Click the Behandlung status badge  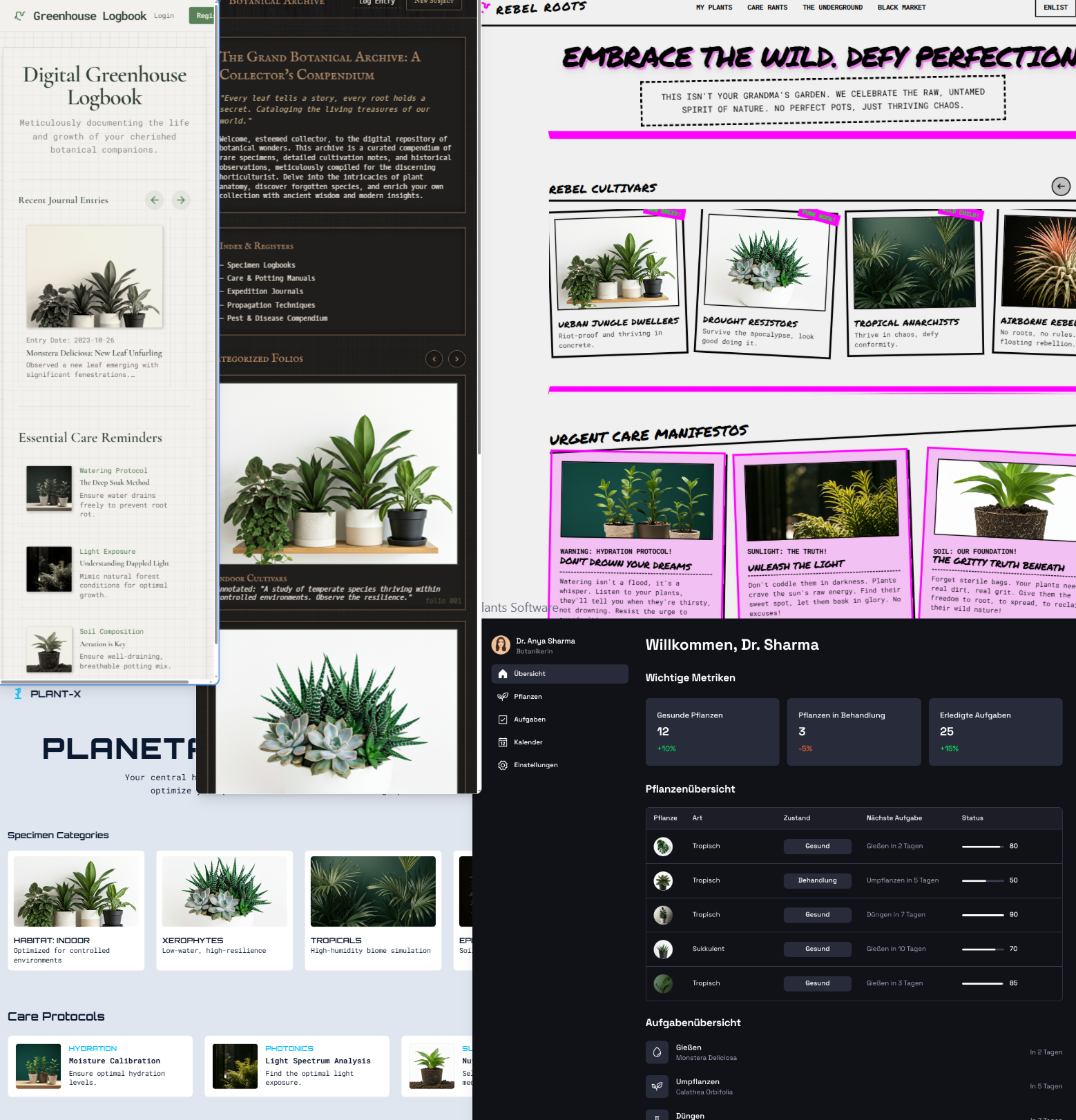tap(817, 880)
